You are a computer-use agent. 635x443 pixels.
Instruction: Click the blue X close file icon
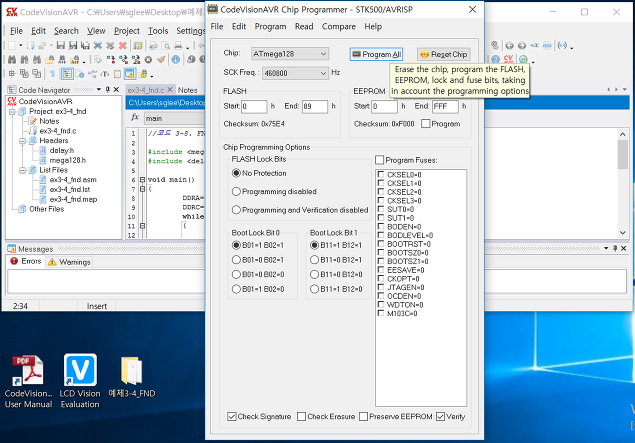[98, 46]
